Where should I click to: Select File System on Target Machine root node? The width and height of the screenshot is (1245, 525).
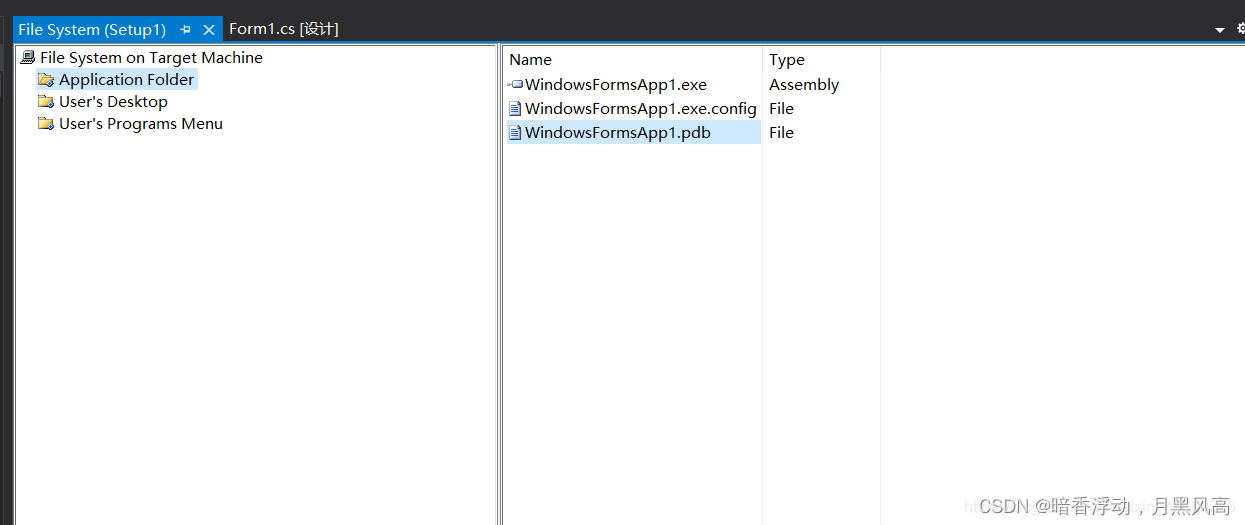tap(151, 58)
